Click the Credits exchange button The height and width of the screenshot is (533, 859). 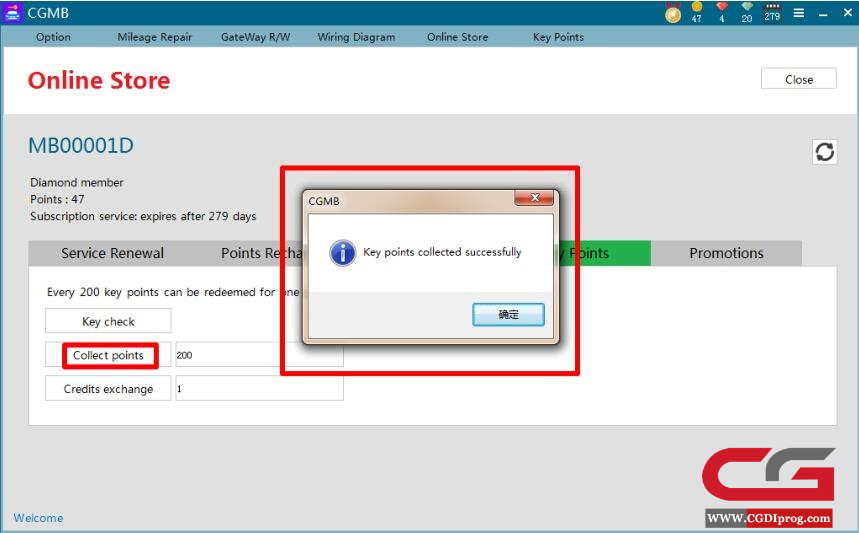[x=108, y=388]
